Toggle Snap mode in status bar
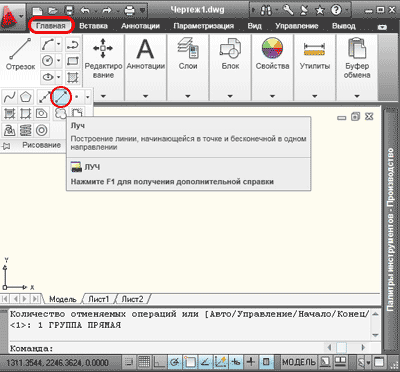Image resolution: width=400 pixels, height=372 pixels. [x=129, y=362]
